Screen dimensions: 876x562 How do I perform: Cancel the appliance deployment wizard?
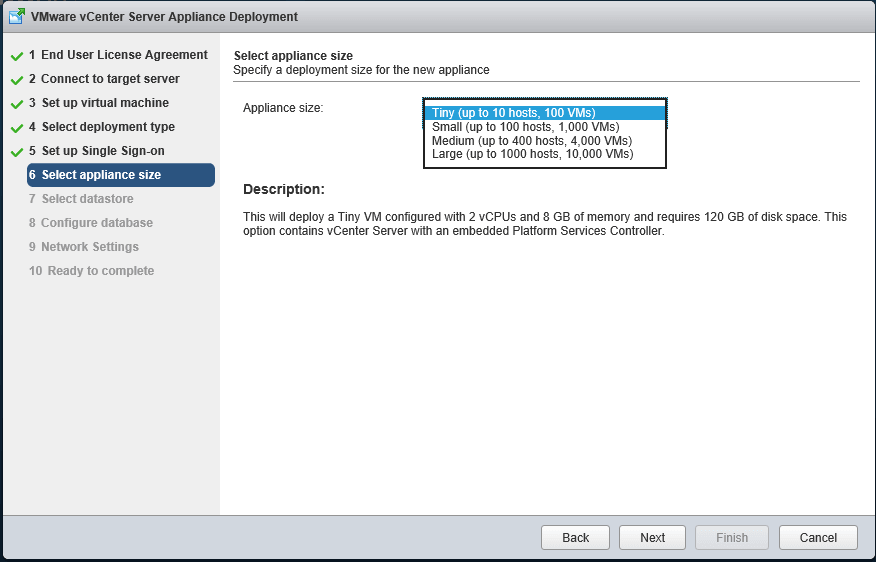818,537
